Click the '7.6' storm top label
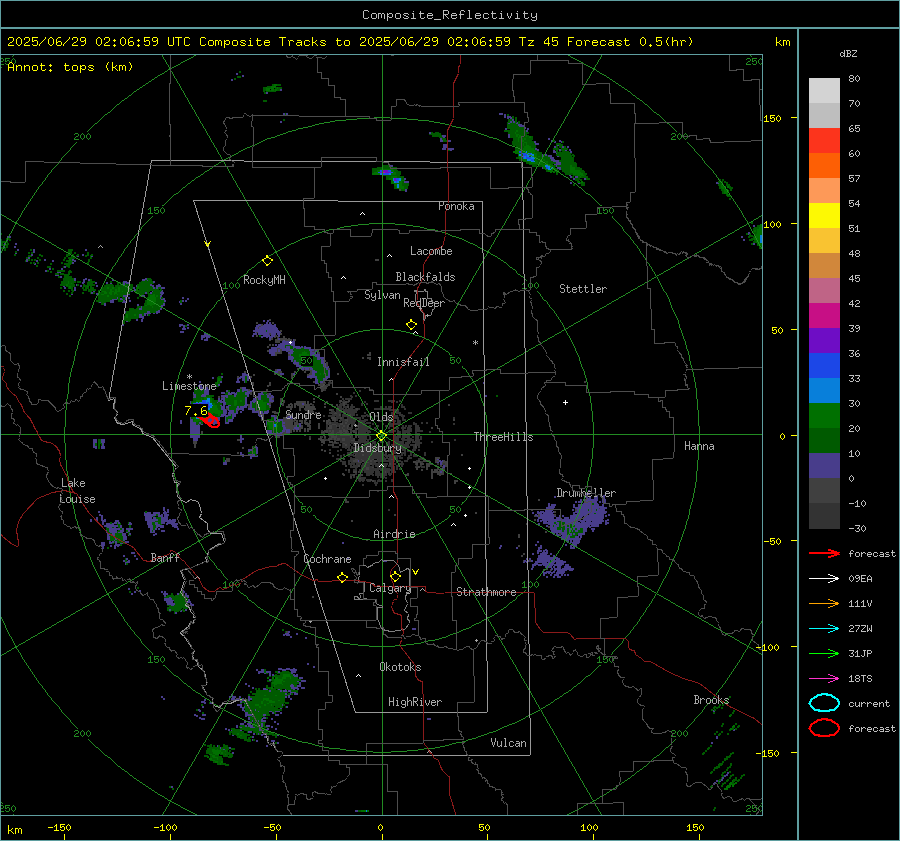The width and height of the screenshot is (900, 841). pos(196,410)
